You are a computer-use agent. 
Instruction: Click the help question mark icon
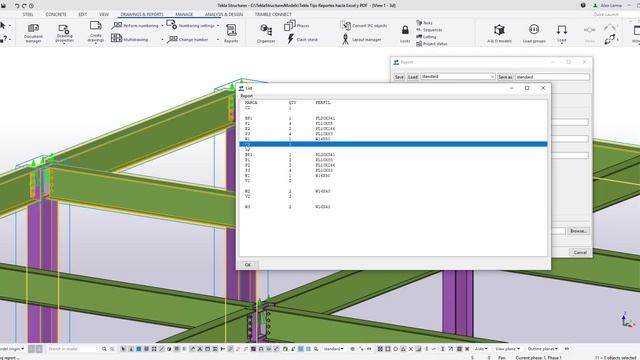click(583, 5)
